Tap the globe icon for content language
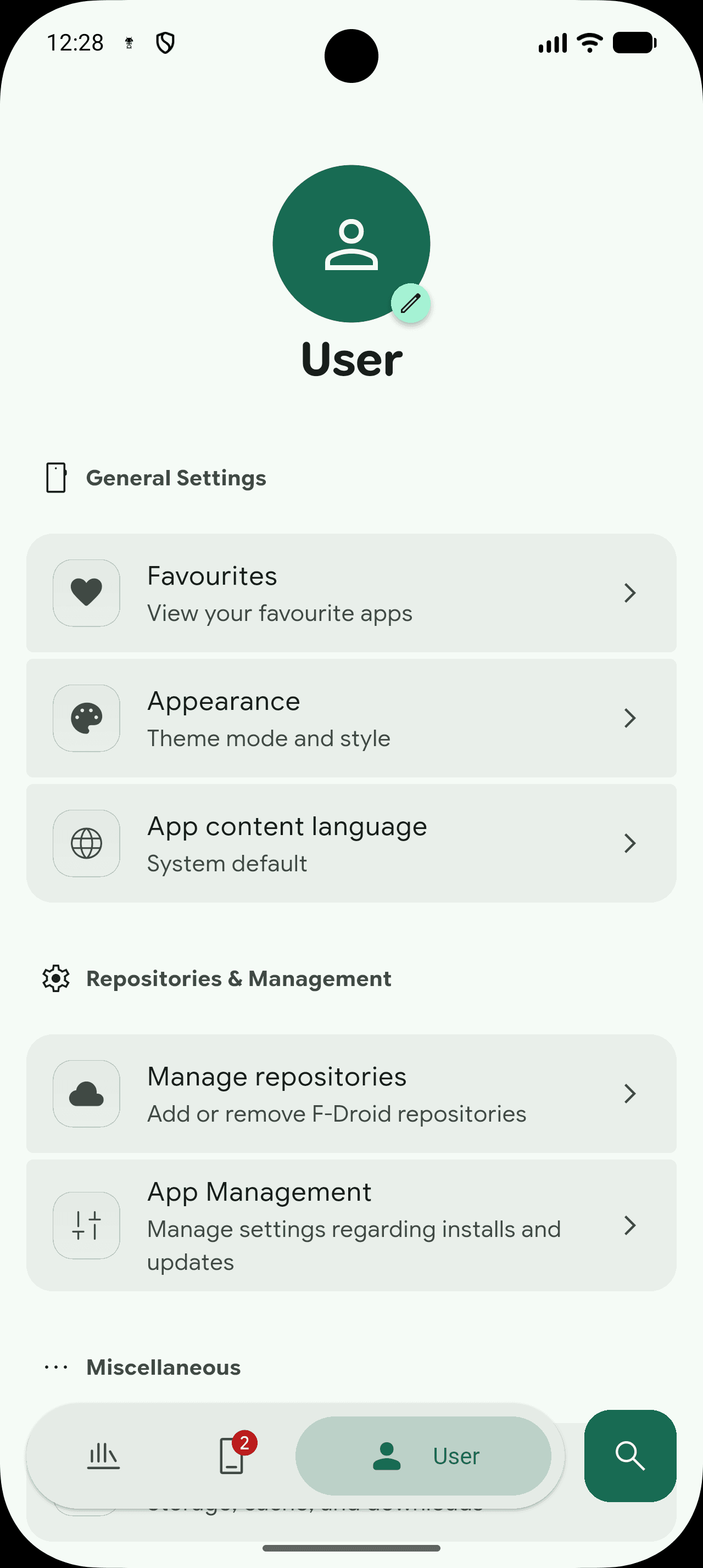703x1568 pixels. (86, 843)
